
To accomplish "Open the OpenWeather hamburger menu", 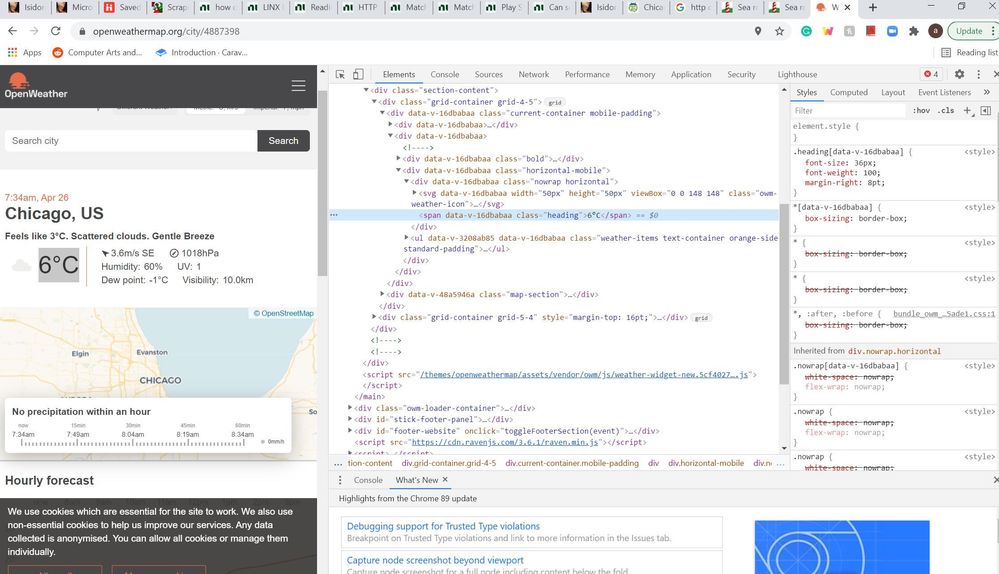I will 298,85.
